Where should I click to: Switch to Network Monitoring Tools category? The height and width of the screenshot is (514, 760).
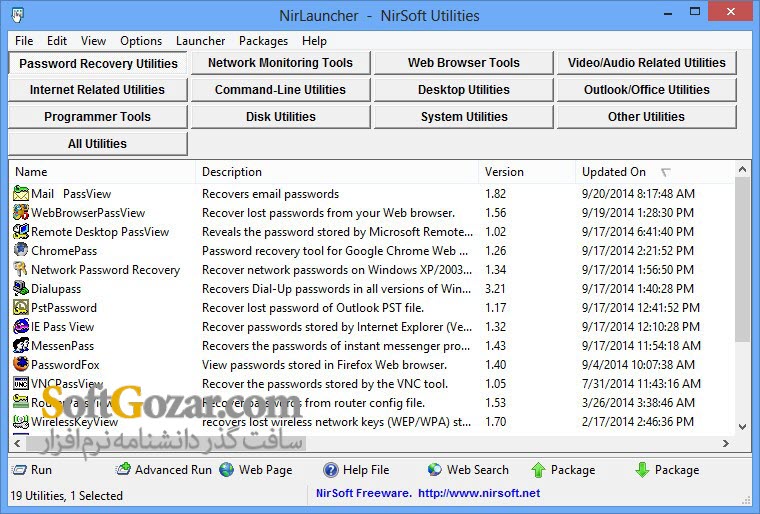click(x=281, y=63)
